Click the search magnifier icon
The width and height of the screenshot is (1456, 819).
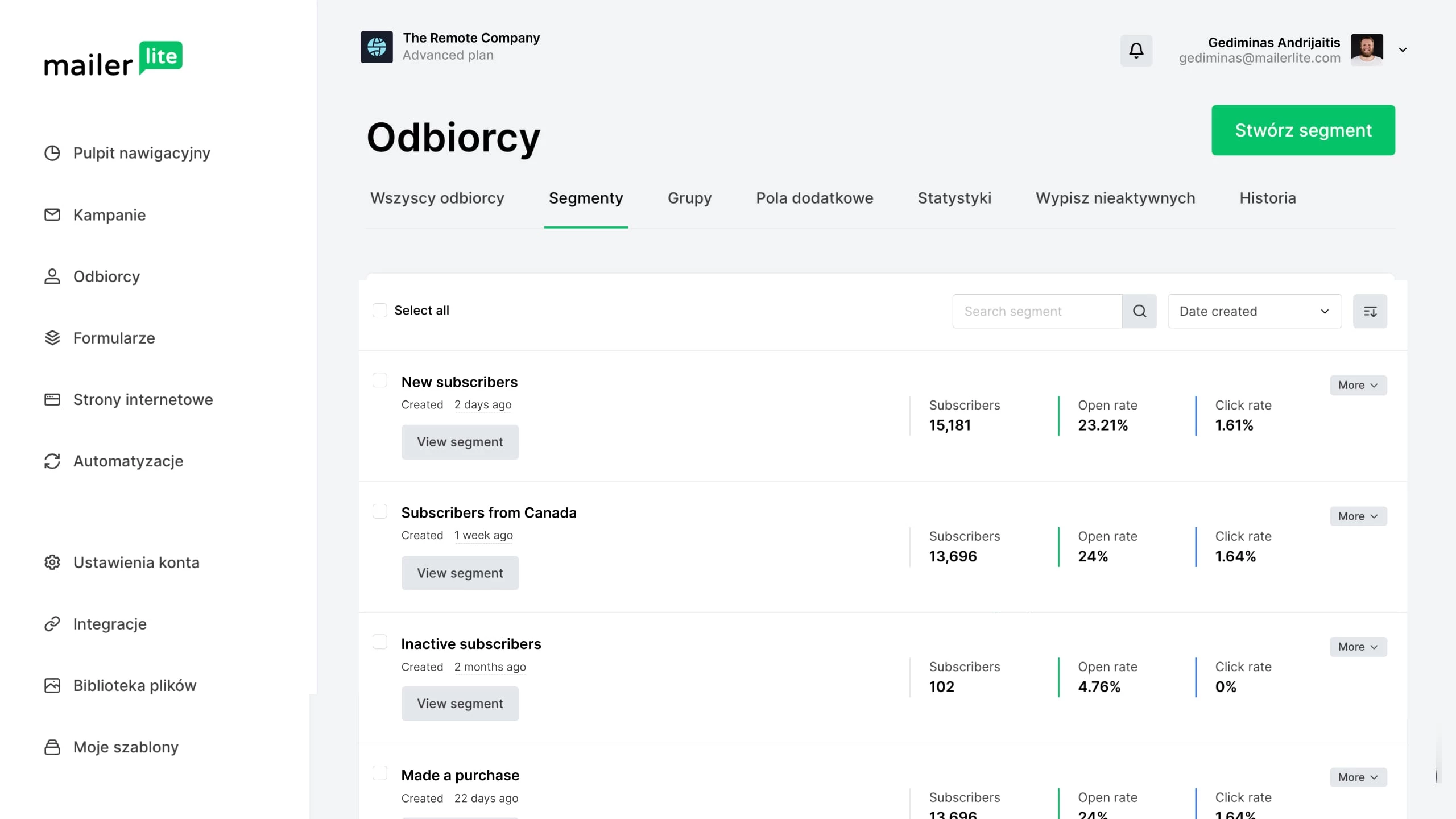pos(1139,311)
